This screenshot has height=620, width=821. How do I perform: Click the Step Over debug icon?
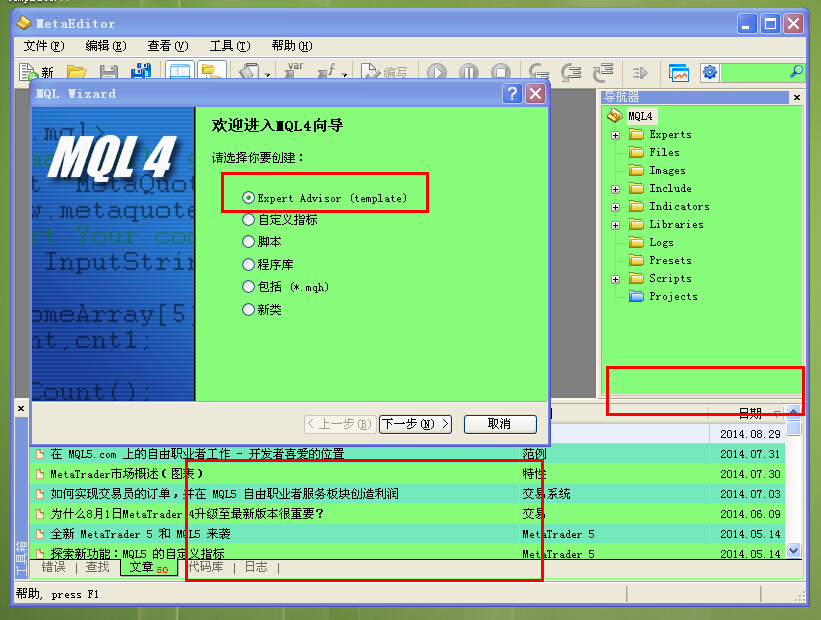click(571, 72)
